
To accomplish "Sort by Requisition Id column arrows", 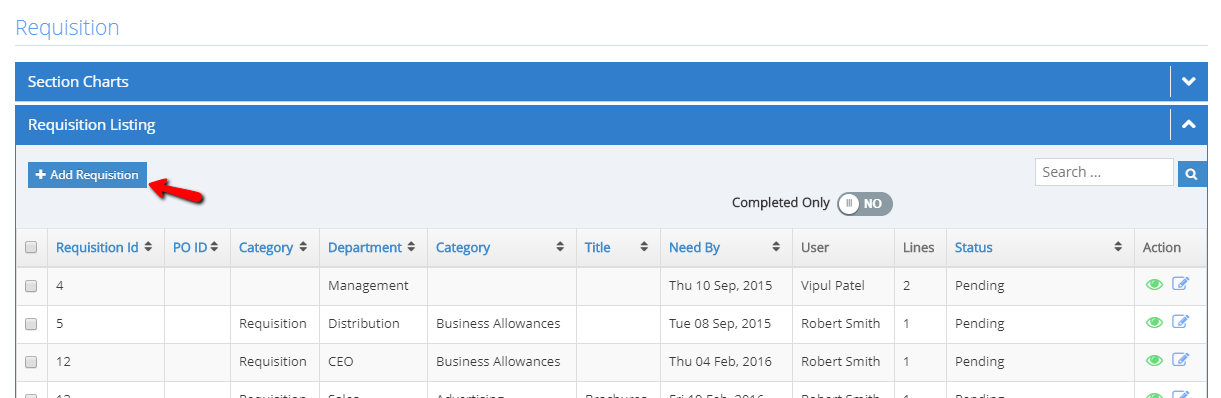I will [148, 247].
